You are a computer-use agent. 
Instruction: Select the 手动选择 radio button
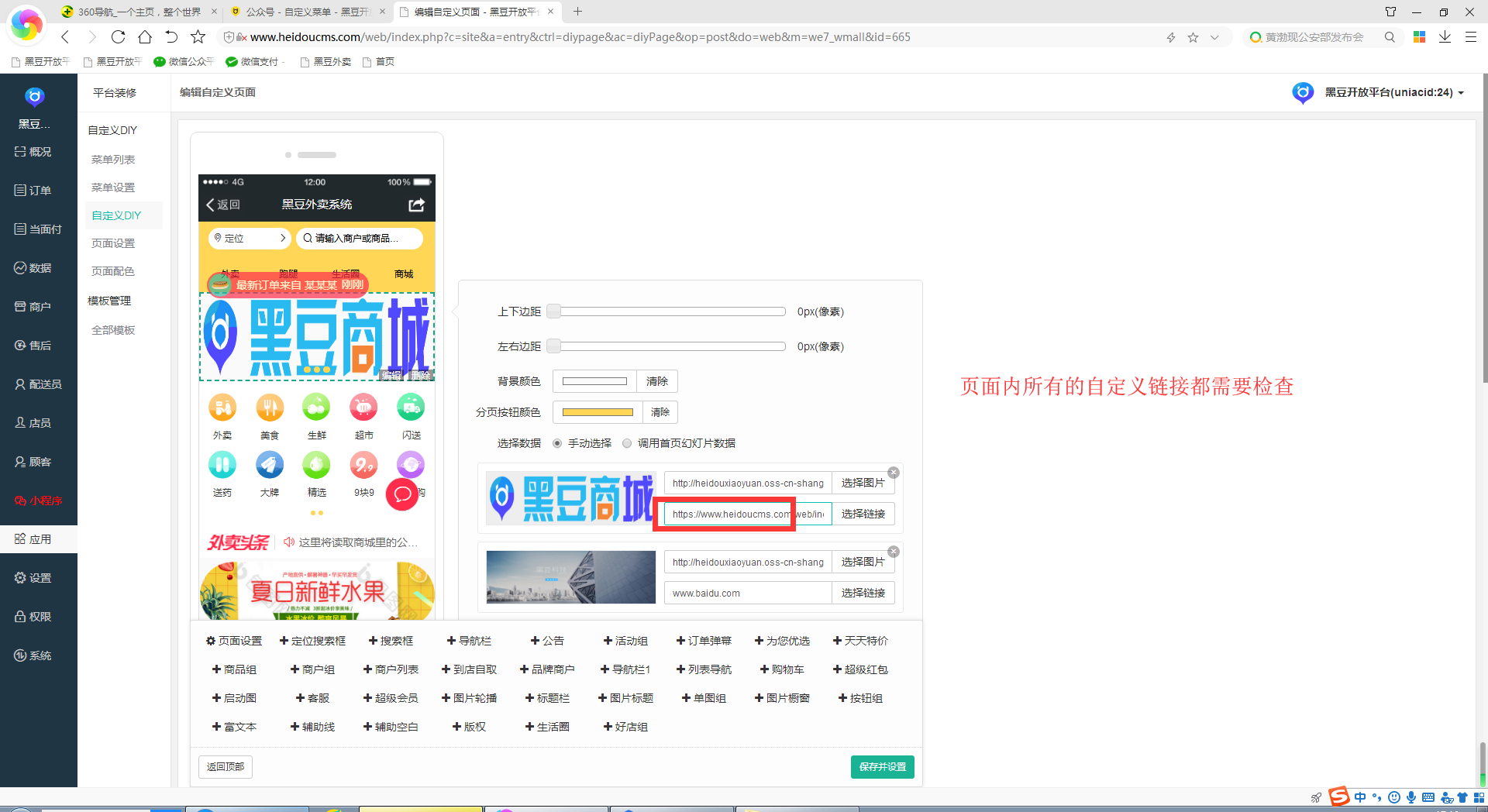[x=557, y=443]
